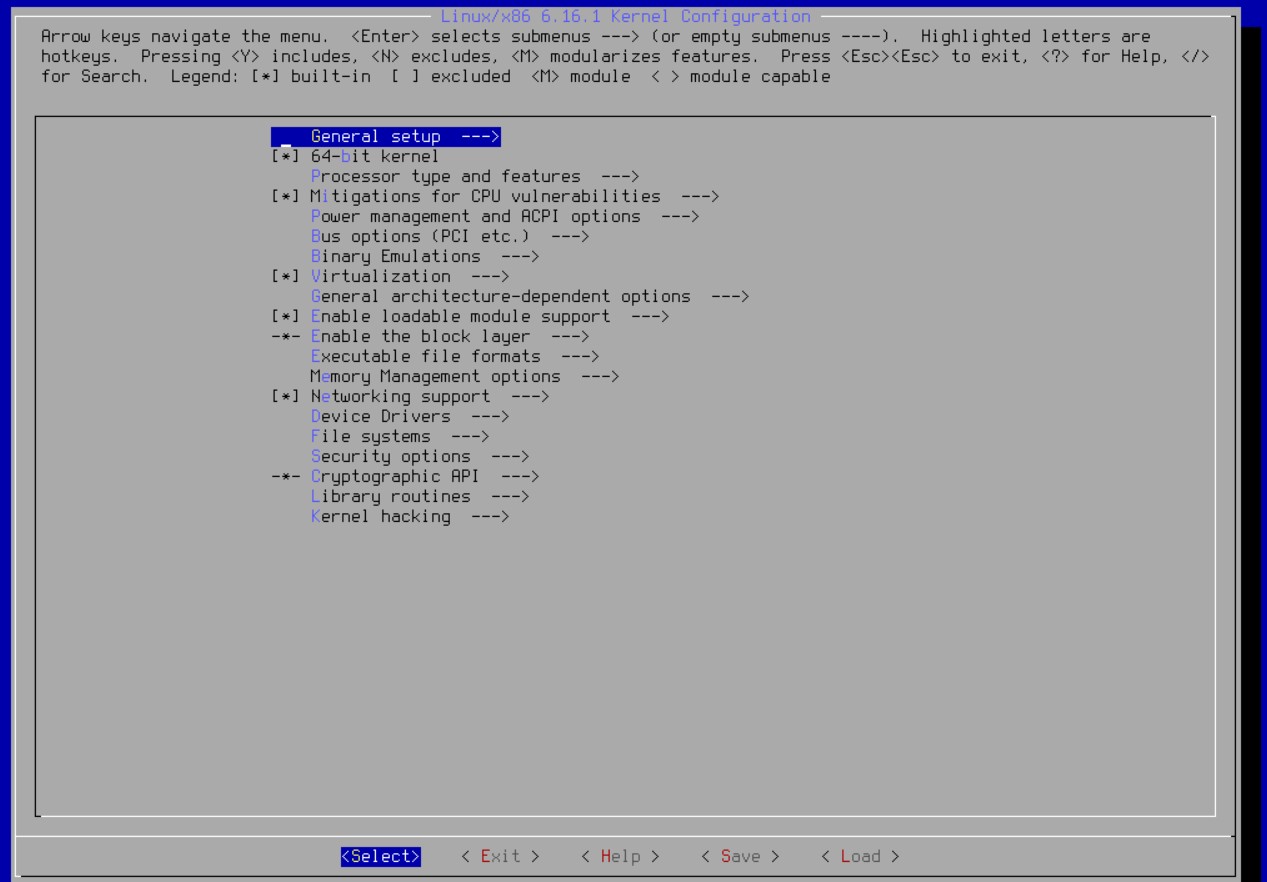
Task: Toggle the 64-bit kernel checkbox
Action: pos(285,156)
